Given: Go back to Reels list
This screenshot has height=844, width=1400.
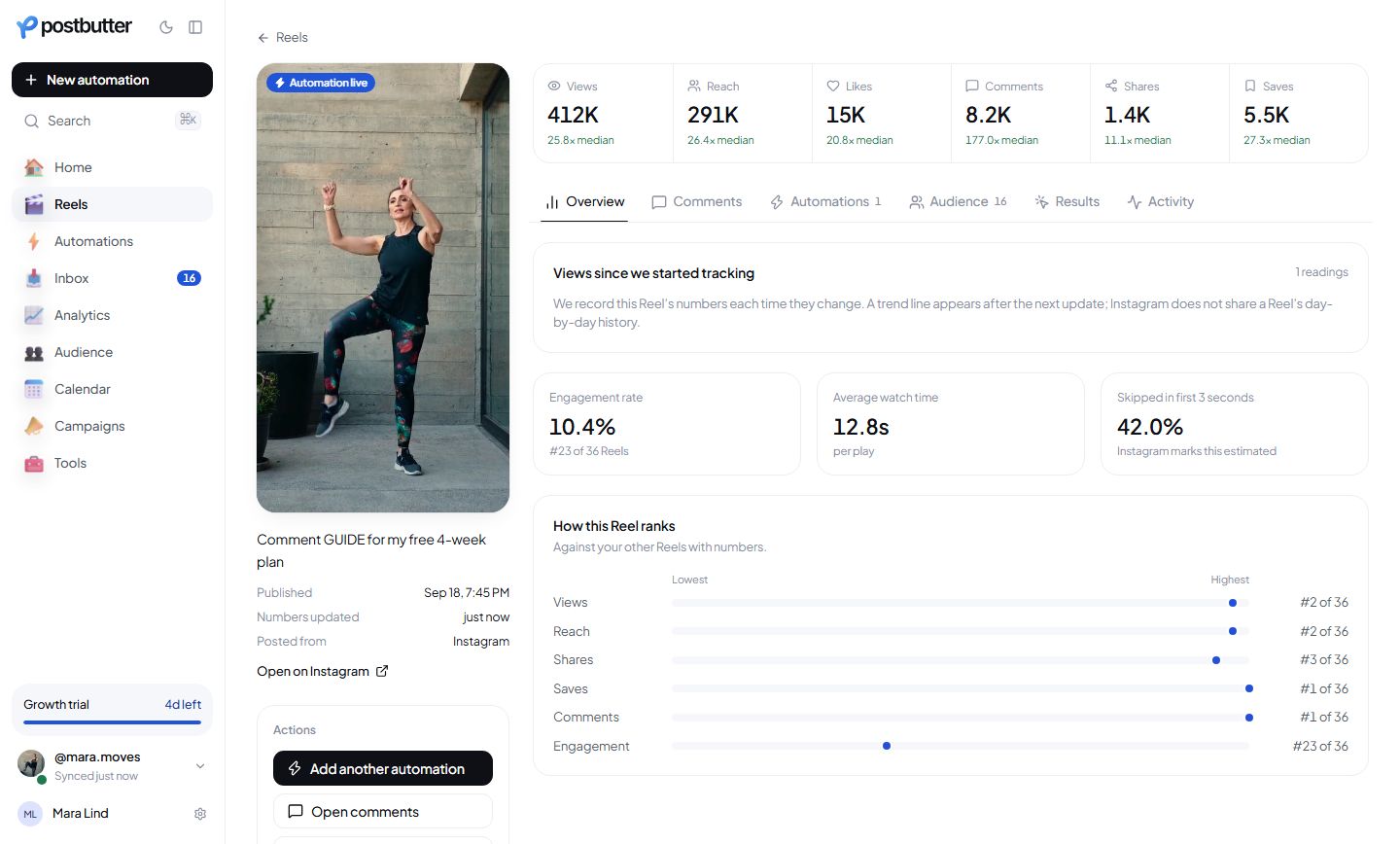Looking at the screenshot, I should [x=283, y=37].
